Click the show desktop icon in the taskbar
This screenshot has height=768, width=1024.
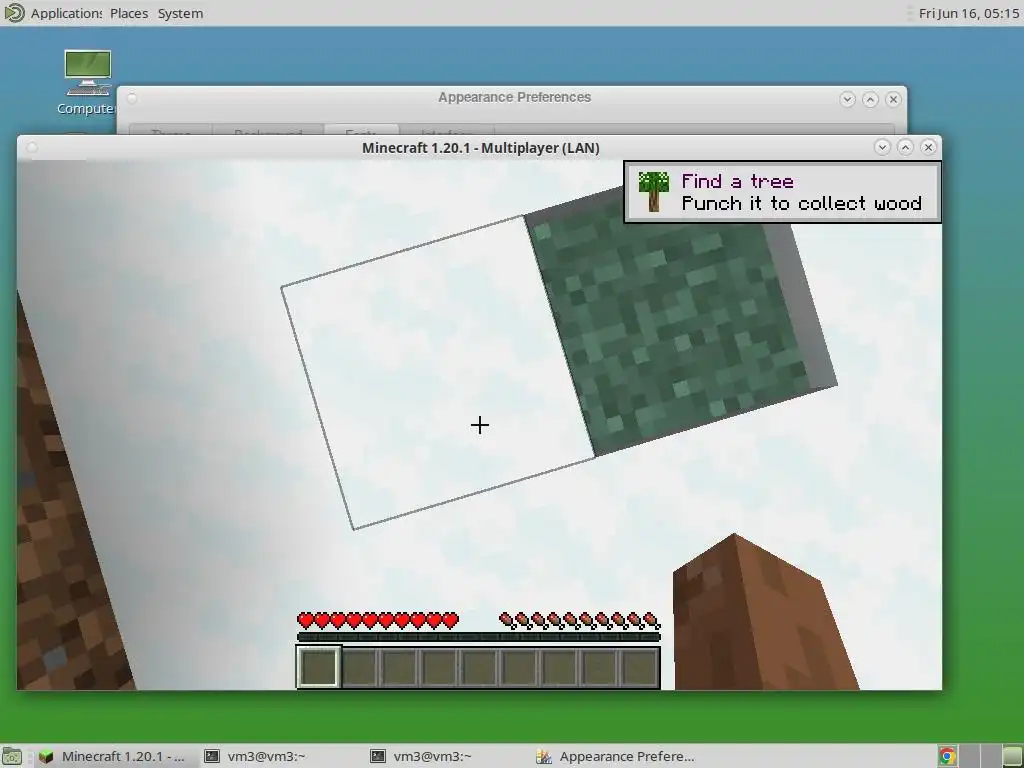coord(12,756)
